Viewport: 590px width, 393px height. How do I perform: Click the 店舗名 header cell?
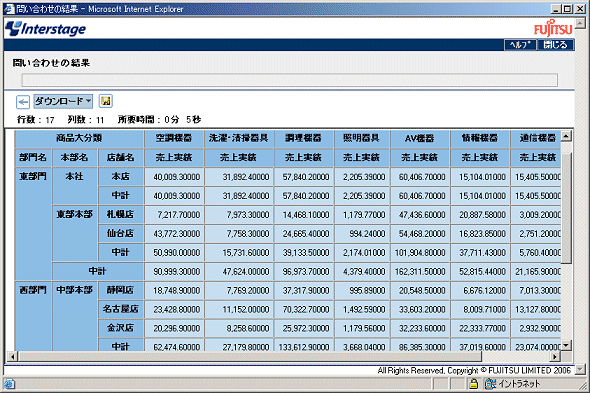121,157
